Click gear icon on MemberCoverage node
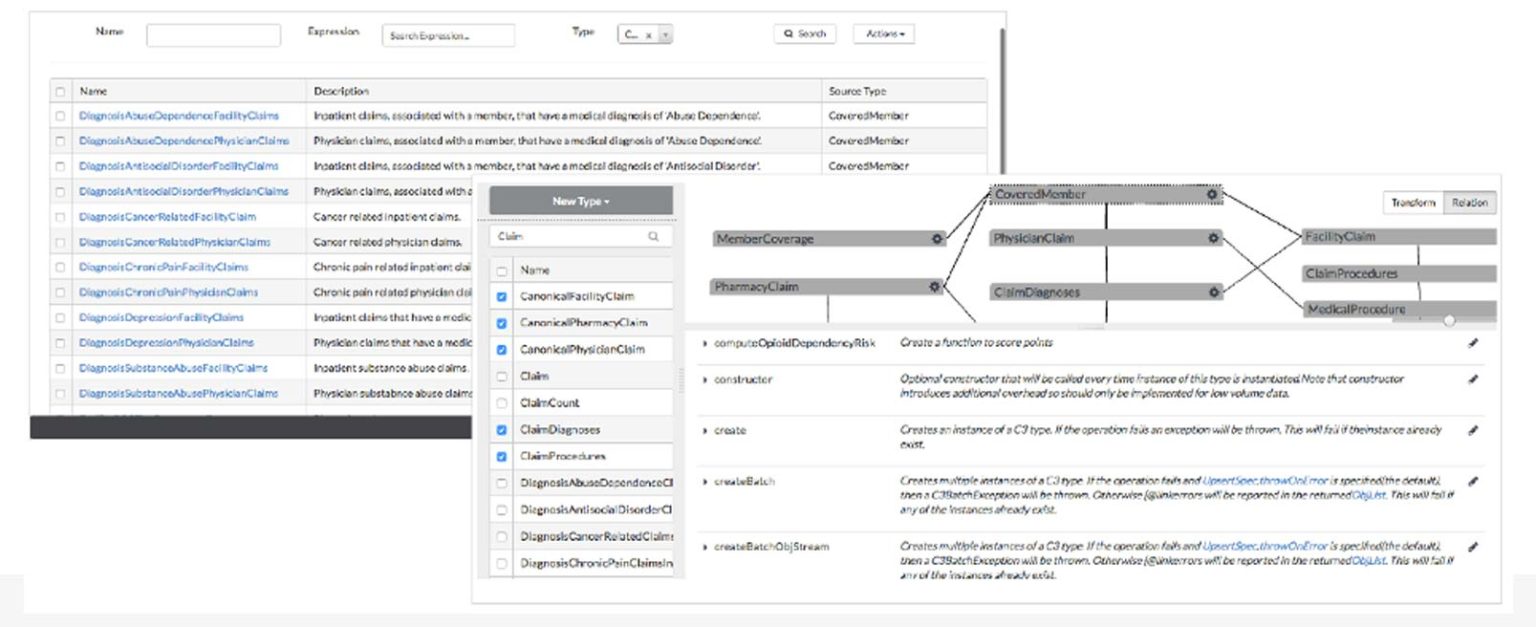This screenshot has width=1536, height=627. coord(937,239)
